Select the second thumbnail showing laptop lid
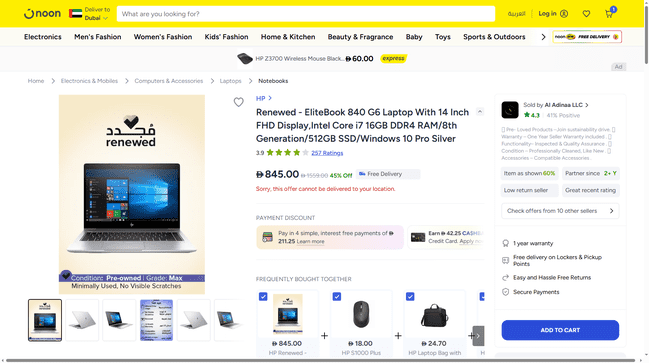Screen dimensions: 649x363 (82, 320)
